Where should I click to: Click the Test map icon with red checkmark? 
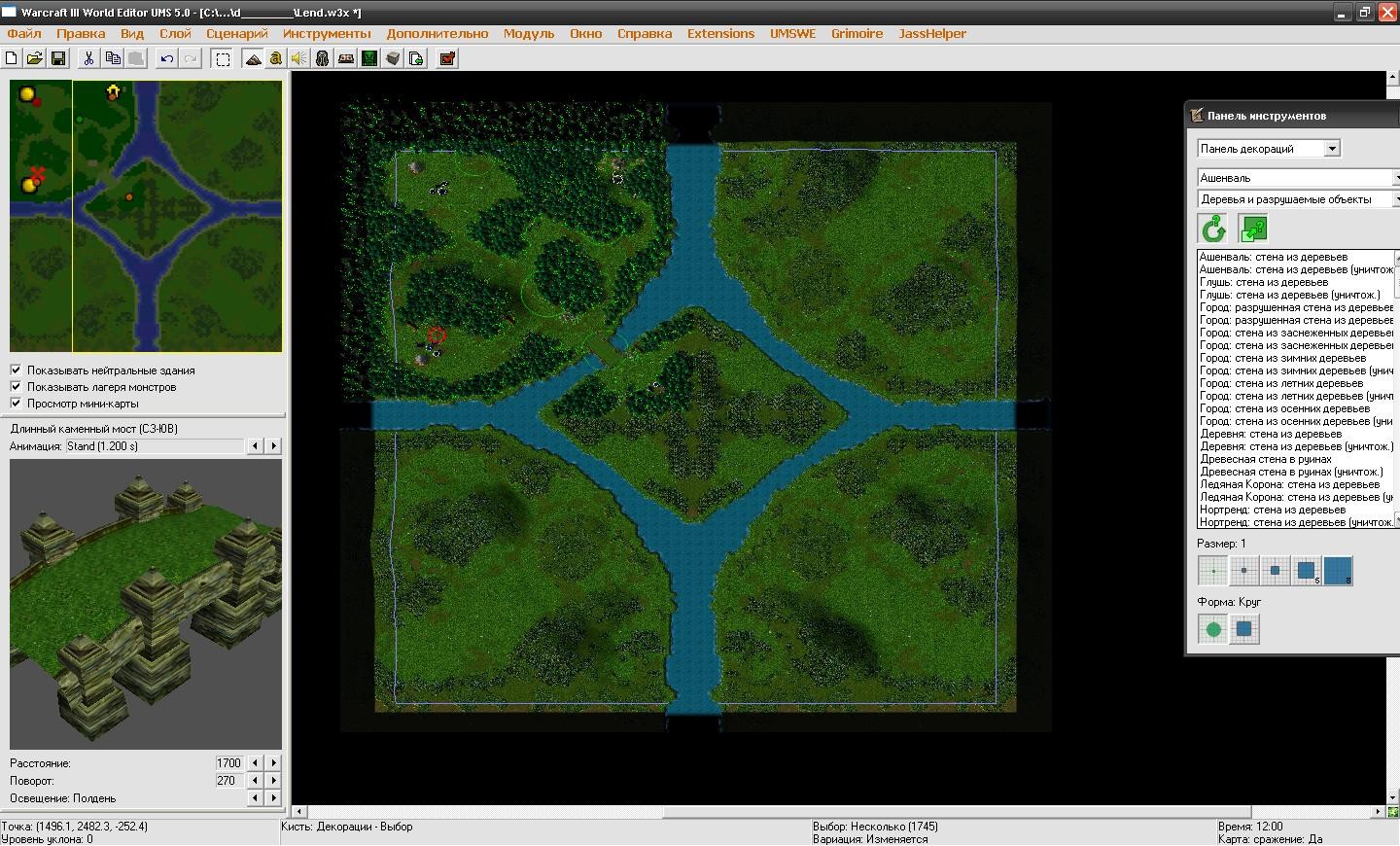point(447,58)
